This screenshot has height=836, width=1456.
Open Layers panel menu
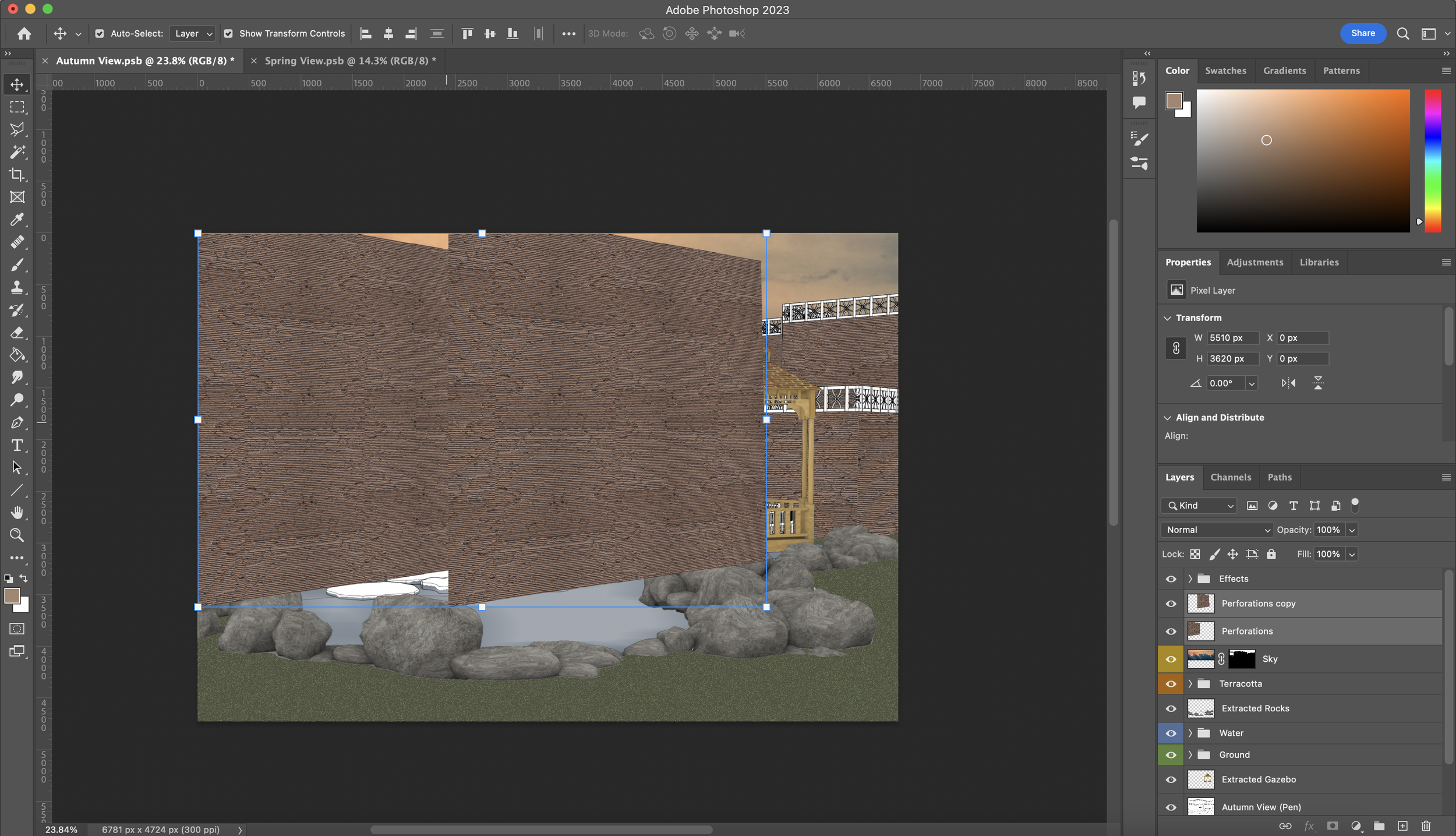click(1446, 478)
